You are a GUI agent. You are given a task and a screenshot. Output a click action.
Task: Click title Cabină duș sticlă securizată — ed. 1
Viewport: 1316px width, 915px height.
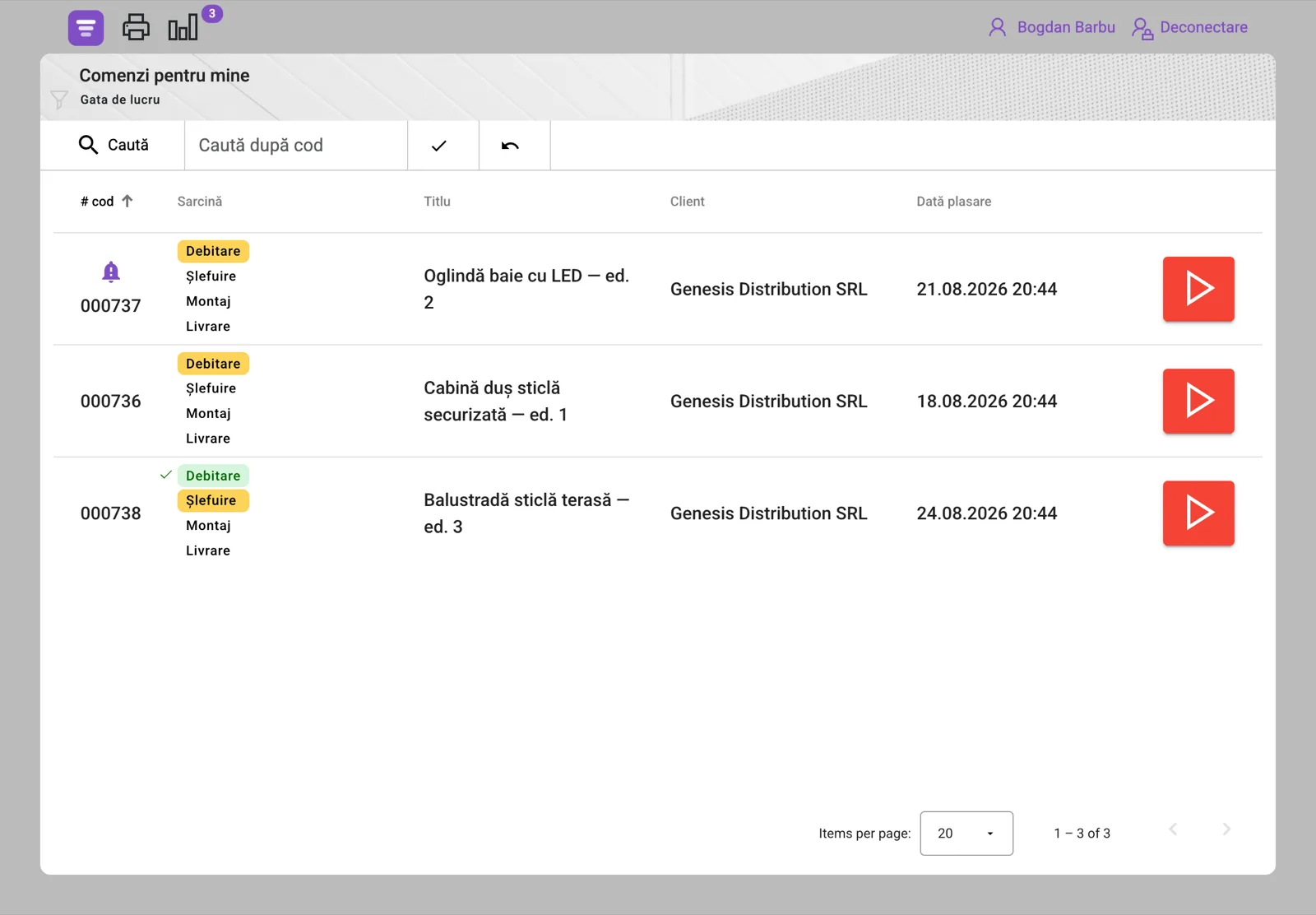click(x=496, y=401)
